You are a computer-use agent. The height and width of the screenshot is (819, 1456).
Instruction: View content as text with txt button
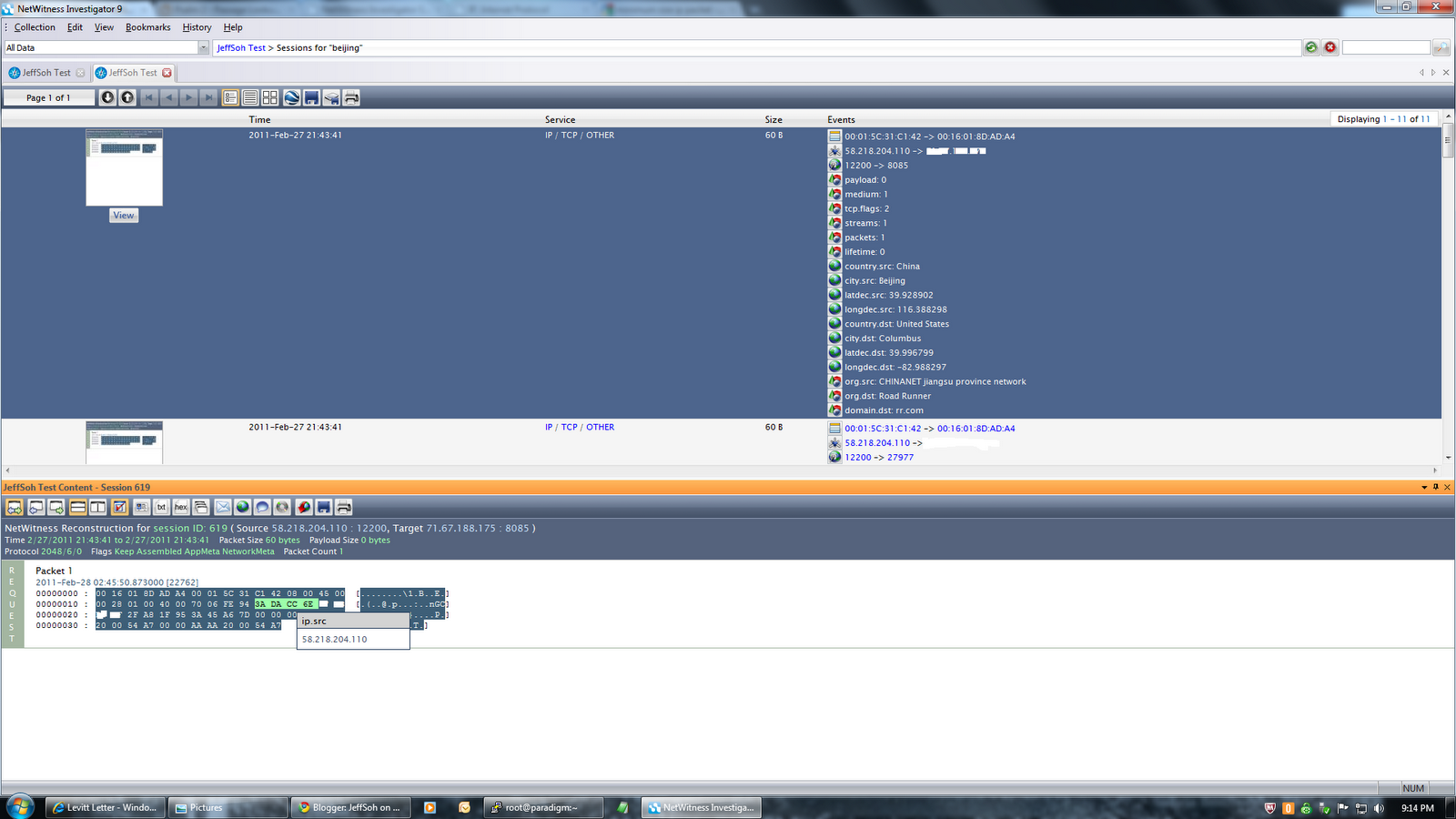162,507
